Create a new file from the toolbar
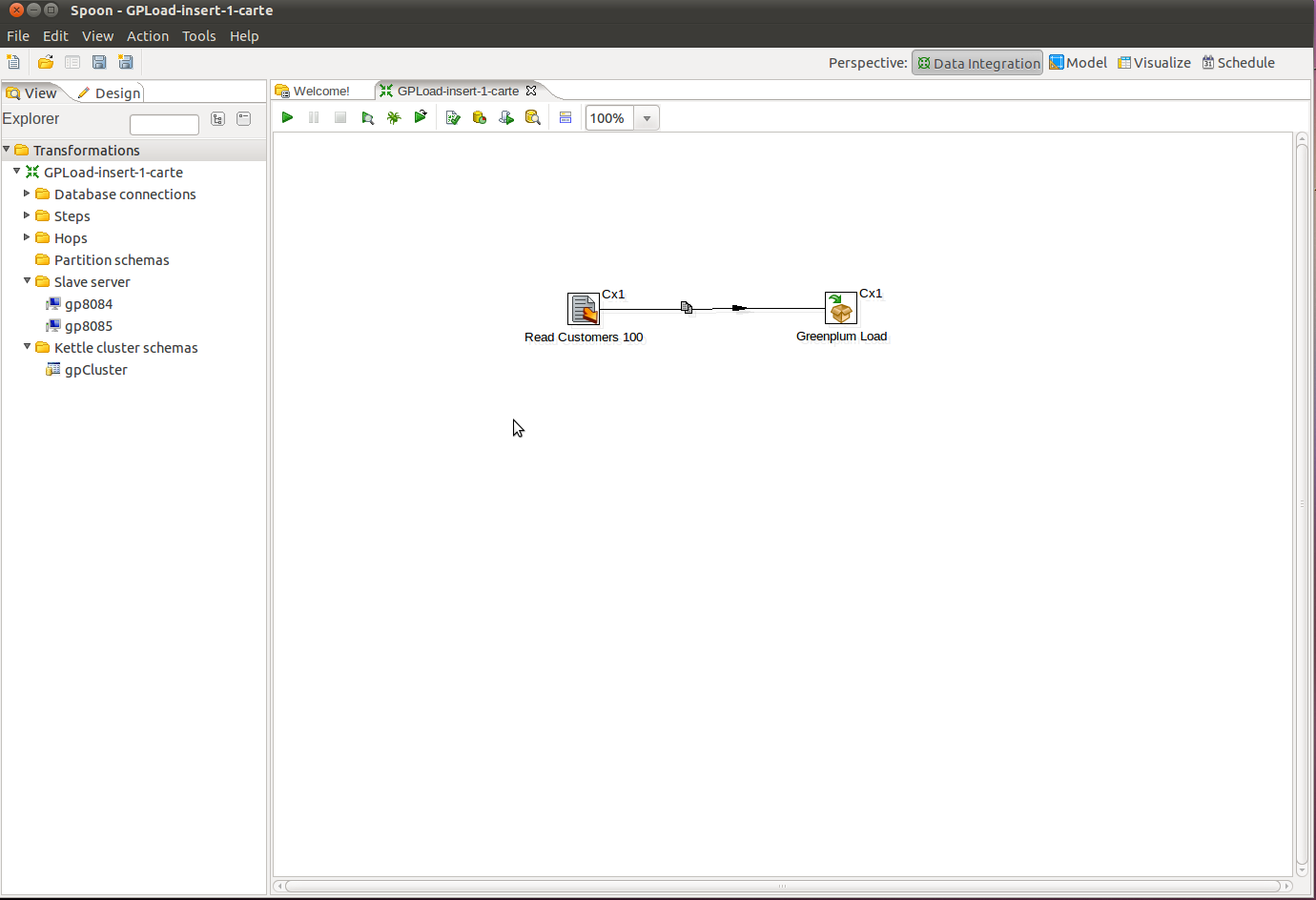Image resolution: width=1316 pixels, height=900 pixels. pyautogui.click(x=13, y=62)
